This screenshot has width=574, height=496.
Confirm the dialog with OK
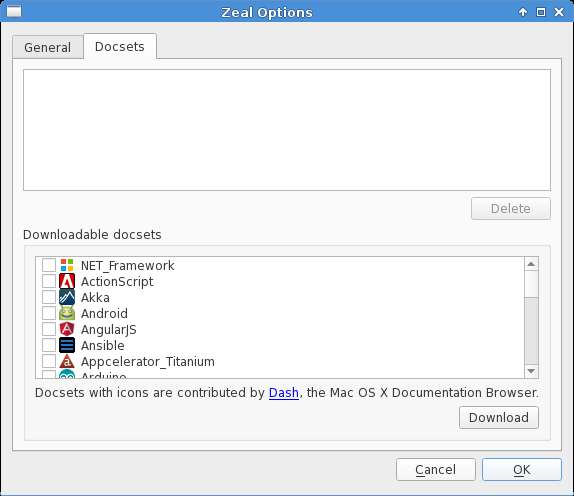522,470
